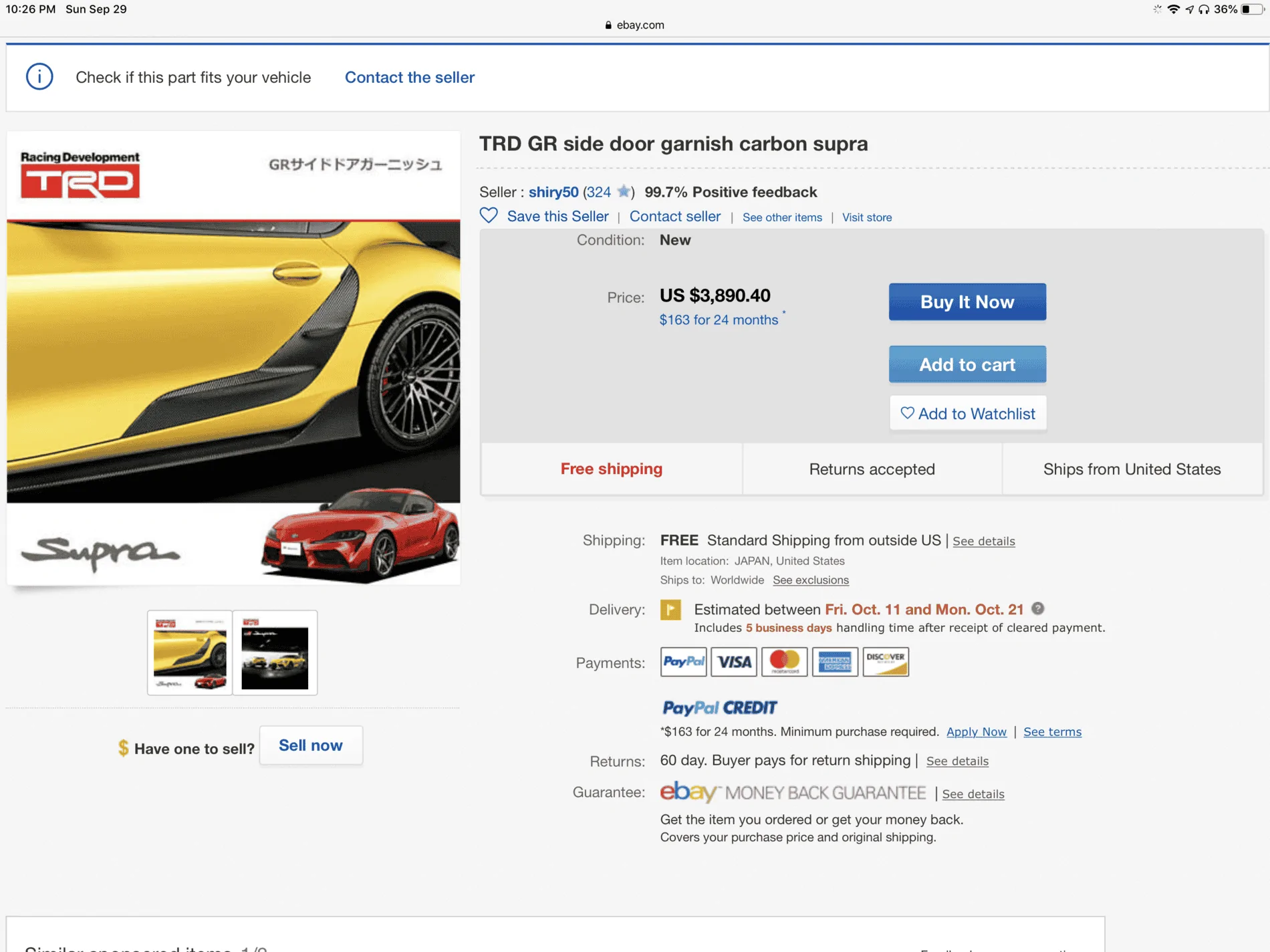Image resolution: width=1270 pixels, height=952 pixels.
Task: Click Contact the seller link in fit banner
Action: [x=410, y=78]
